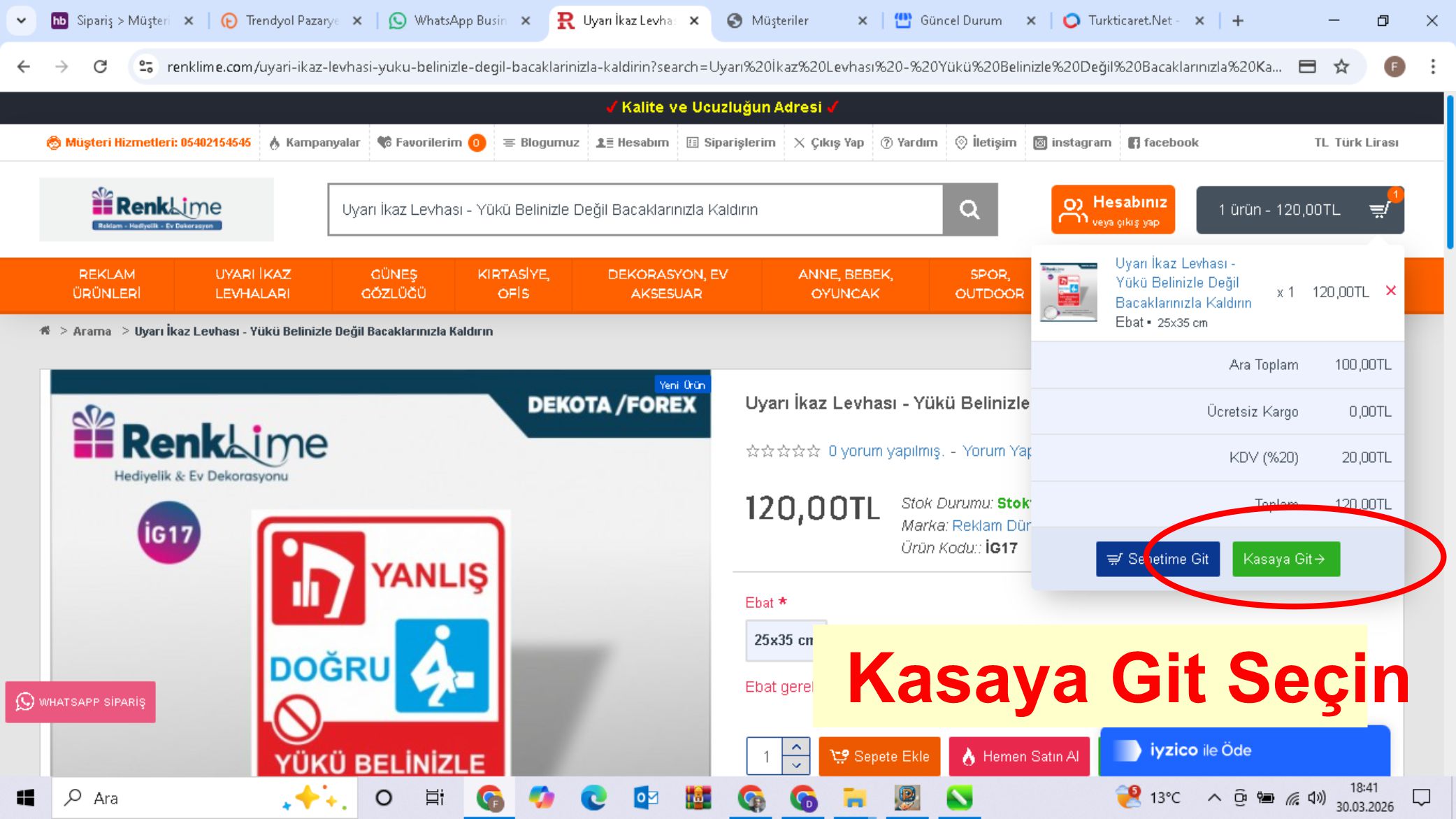Click the breadcrumb home icon
The width and height of the screenshot is (1456, 819).
(x=45, y=331)
